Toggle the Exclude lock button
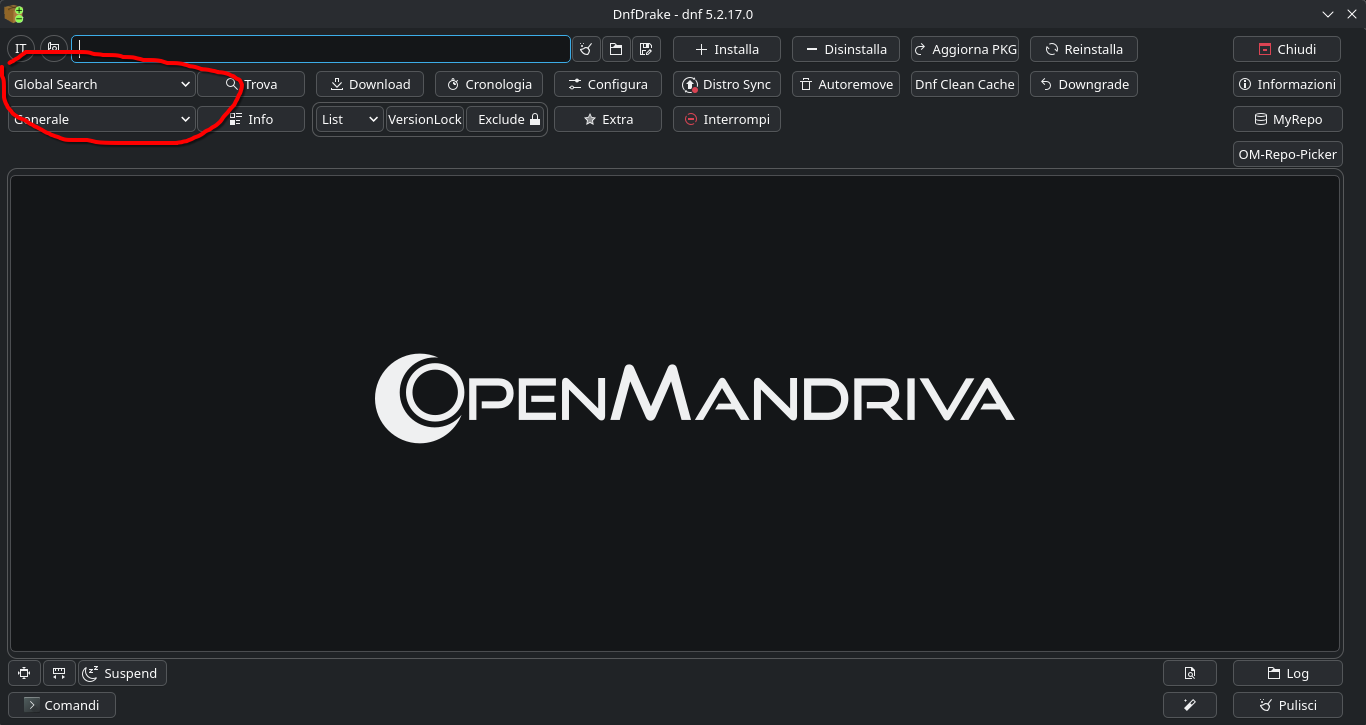The height and width of the screenshot is (725, 1366). (x=507, y=119)
